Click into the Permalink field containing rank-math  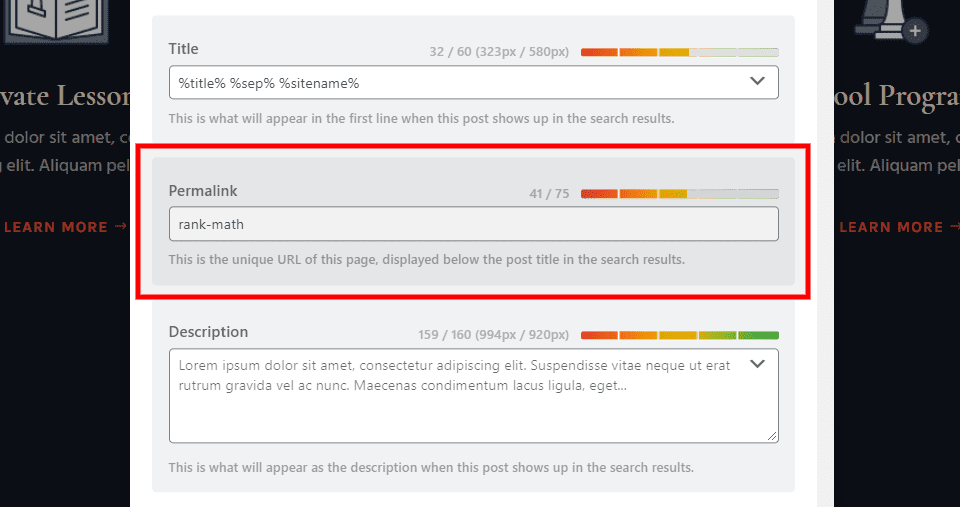click(x=473, y=224)
